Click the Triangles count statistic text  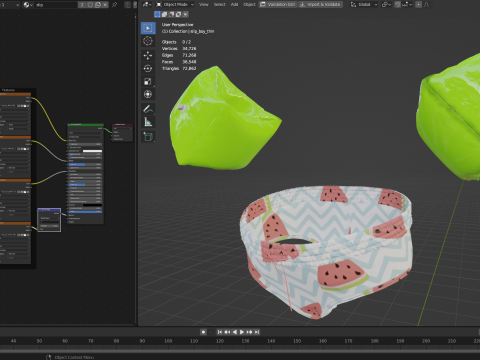click(x=179, y=68)
